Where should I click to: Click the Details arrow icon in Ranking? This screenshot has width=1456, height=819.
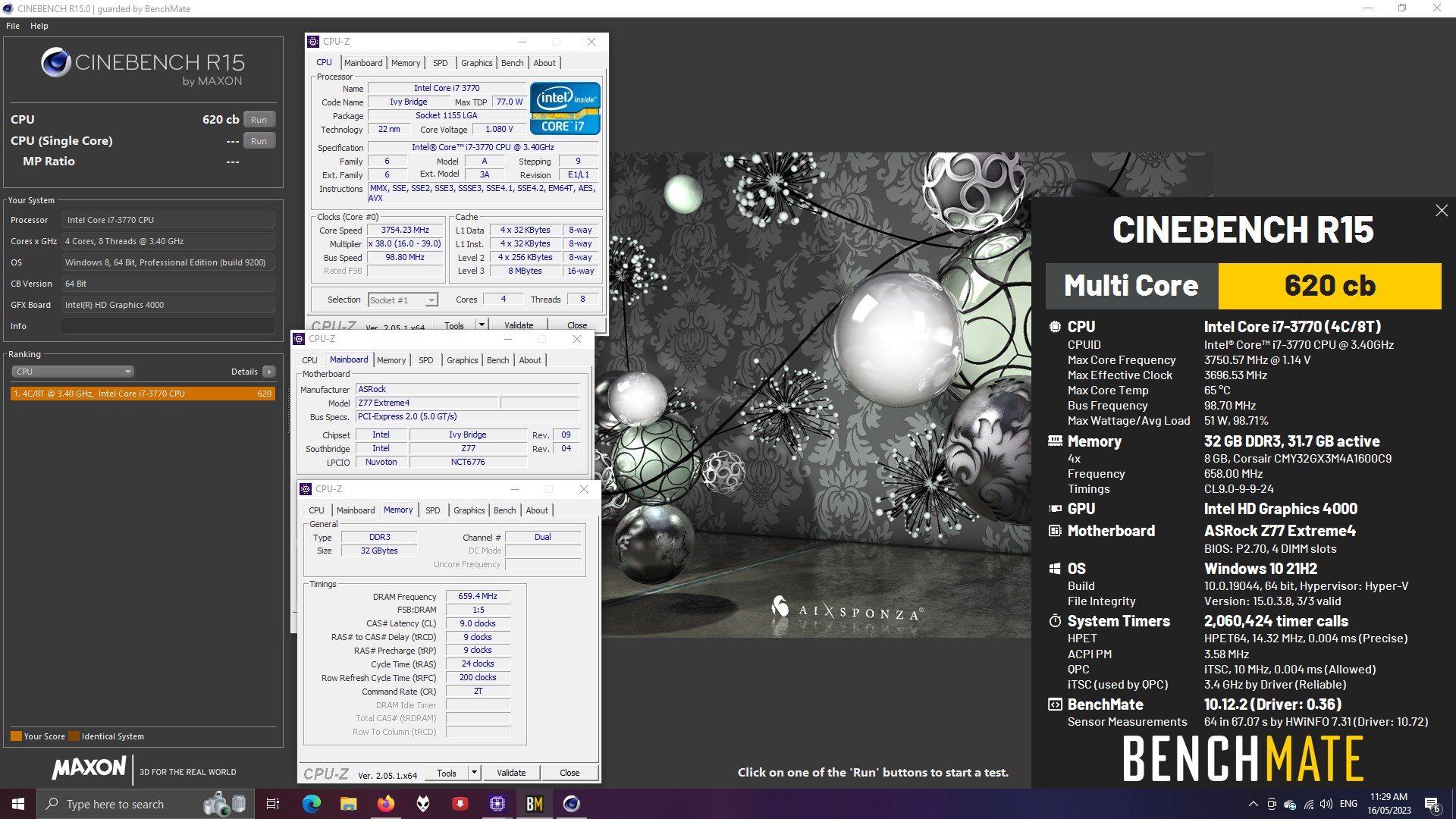[x=269, y=372]
